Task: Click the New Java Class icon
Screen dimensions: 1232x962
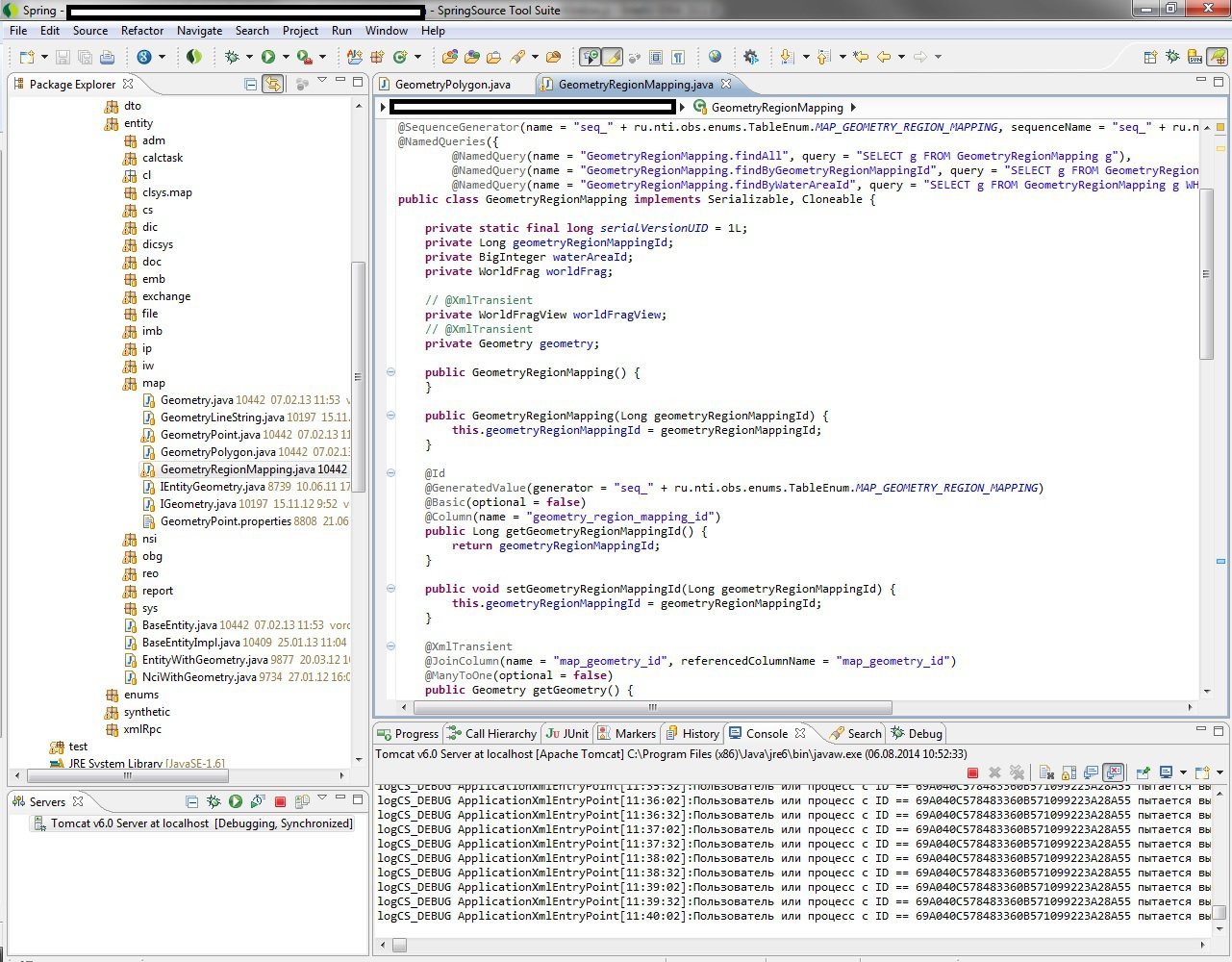Action: tap(400, 58)
